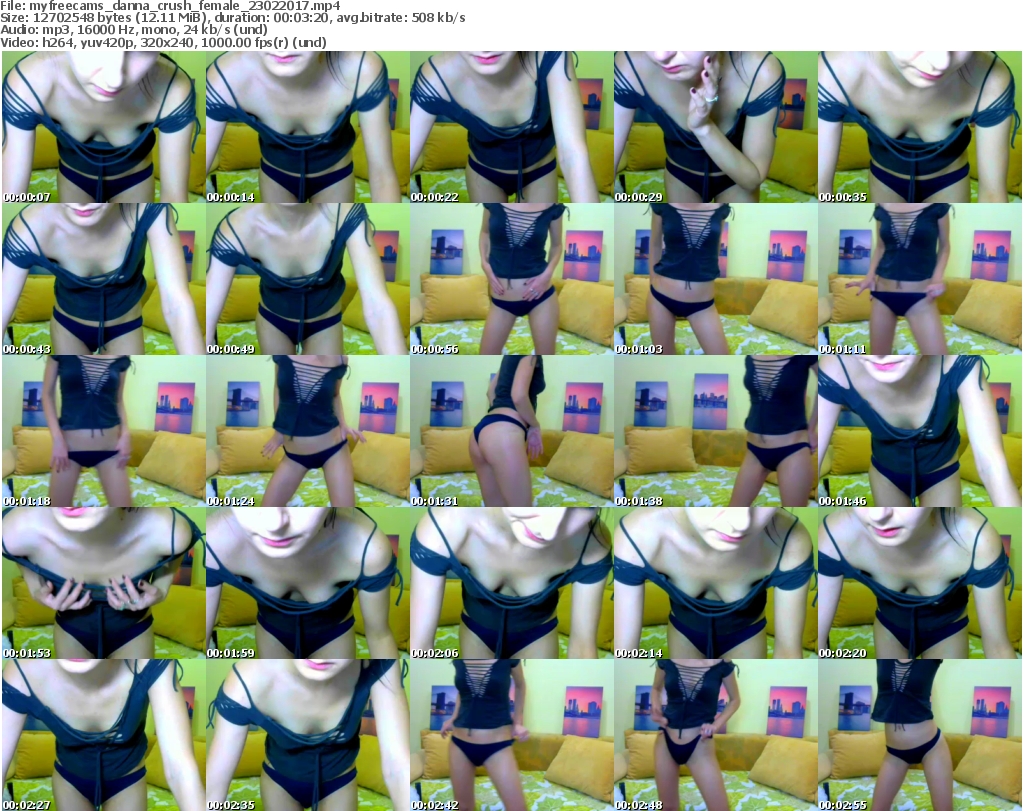The image size is (1024, 811).
Task: Click the 00:02:27 thumbnail
Action: tap(104, 735)
